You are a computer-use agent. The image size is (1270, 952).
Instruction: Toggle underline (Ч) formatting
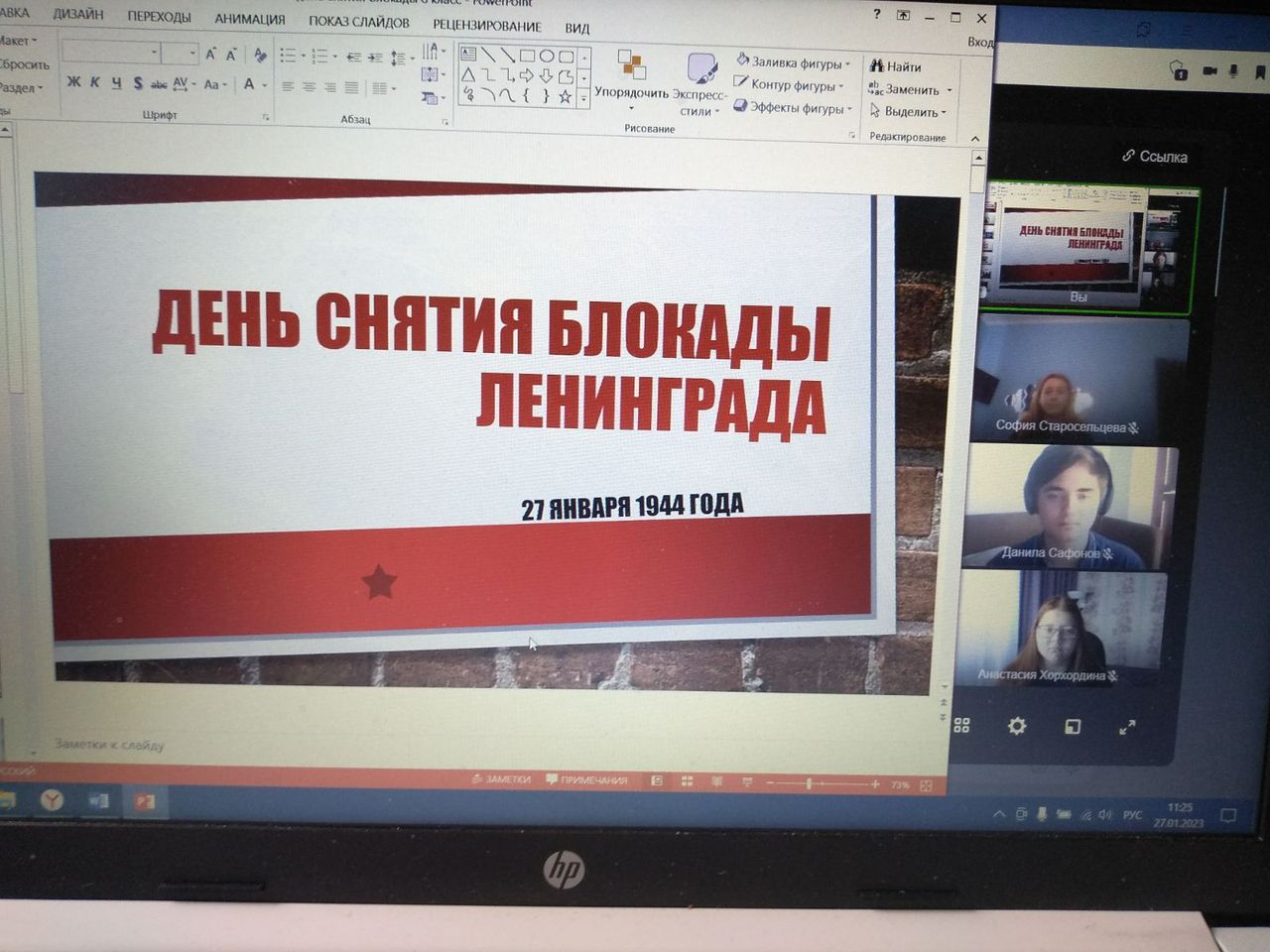click(x=116, y=83)
